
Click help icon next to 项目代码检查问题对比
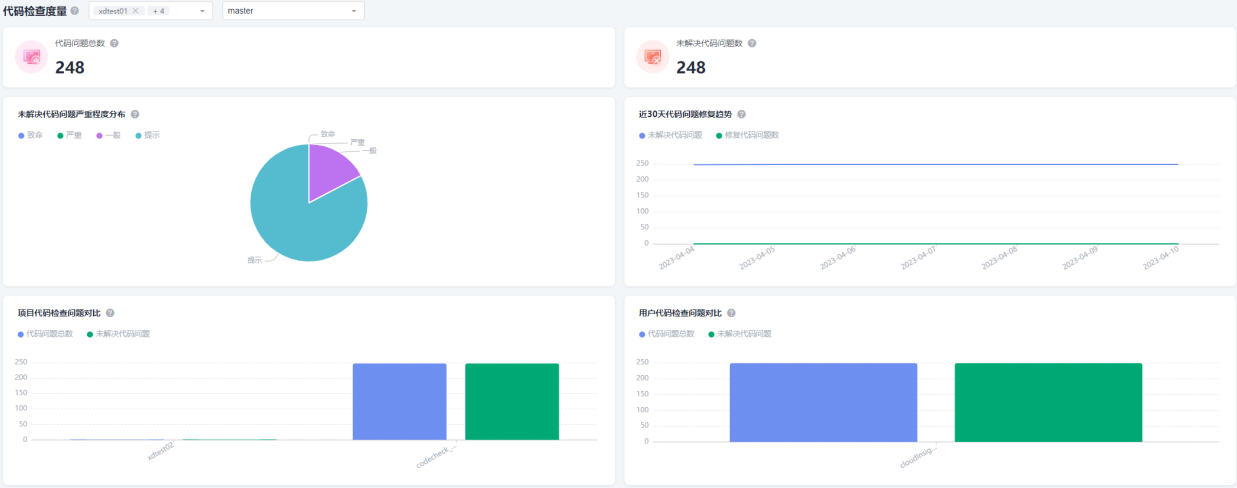(110, 313)
